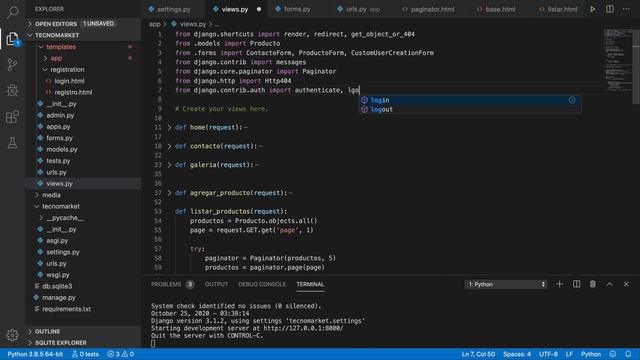Create a new terminal with plus icon
Screen dimensions: 640x360
pyautogui.click(x=560, y=284)
